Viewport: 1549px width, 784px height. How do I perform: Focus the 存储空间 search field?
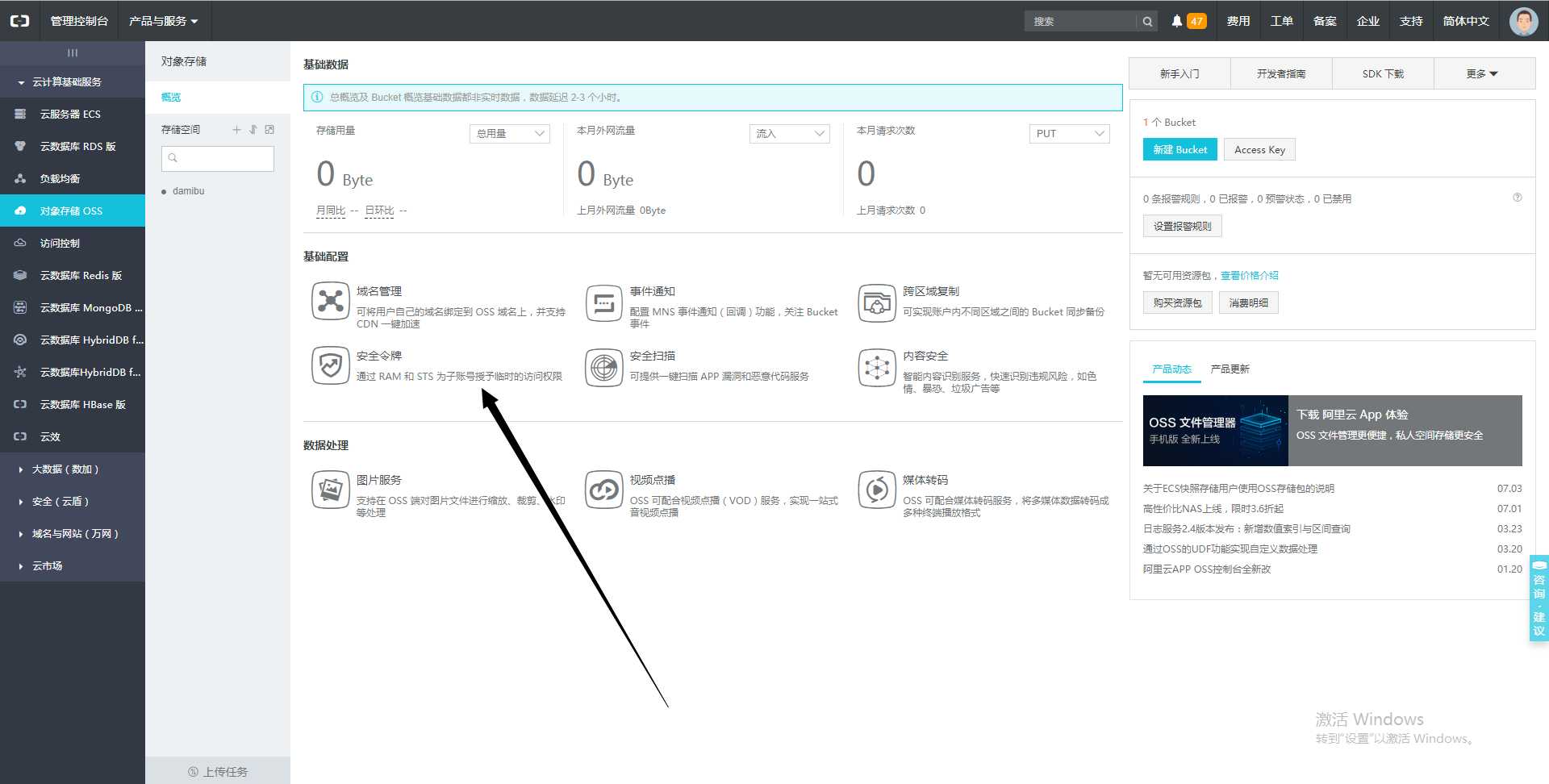(x=218, y=158)
